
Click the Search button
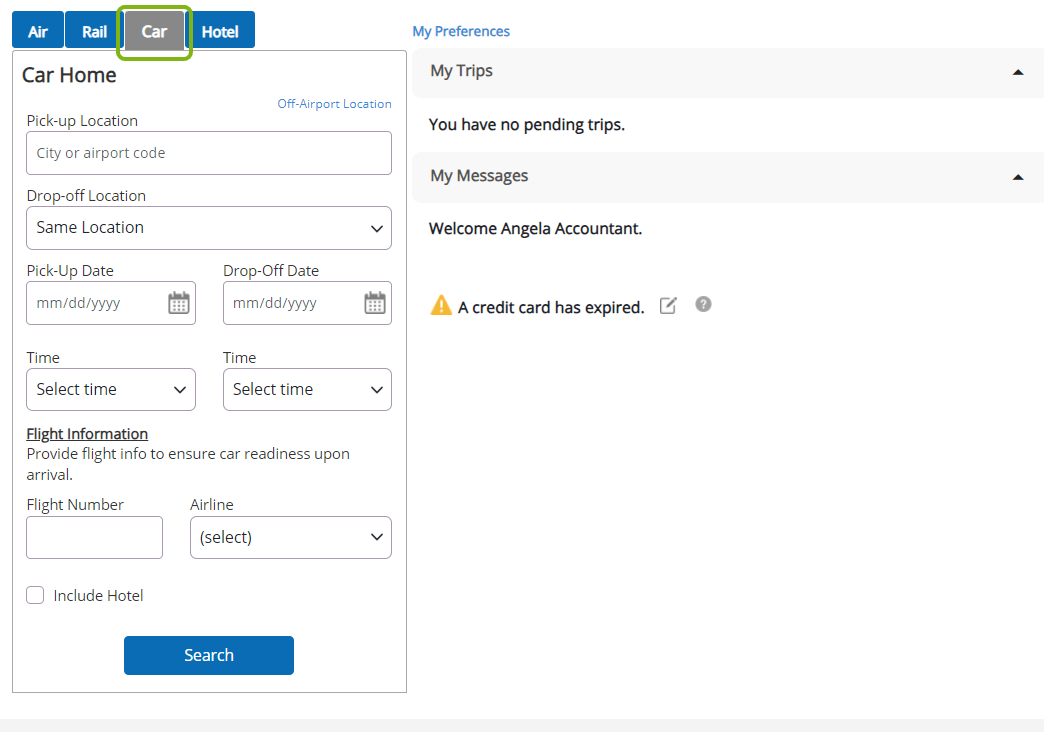point(208,655)
